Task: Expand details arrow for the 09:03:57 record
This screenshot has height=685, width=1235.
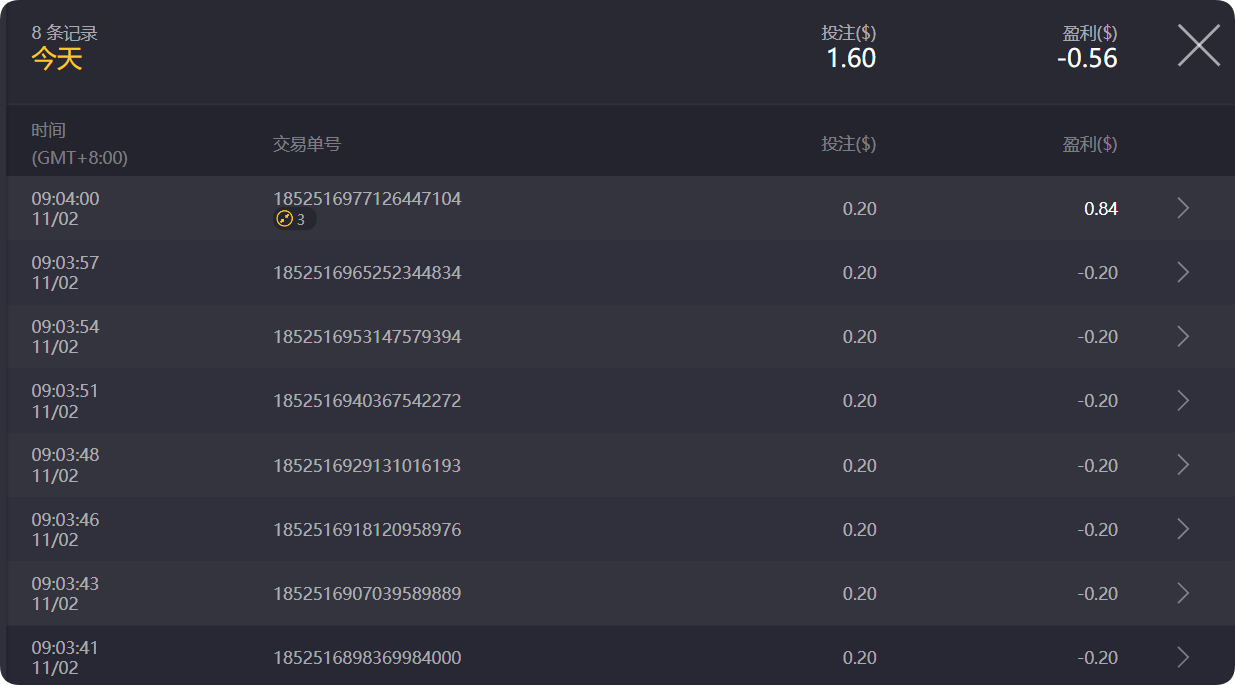Action: tap(1183, 272)
